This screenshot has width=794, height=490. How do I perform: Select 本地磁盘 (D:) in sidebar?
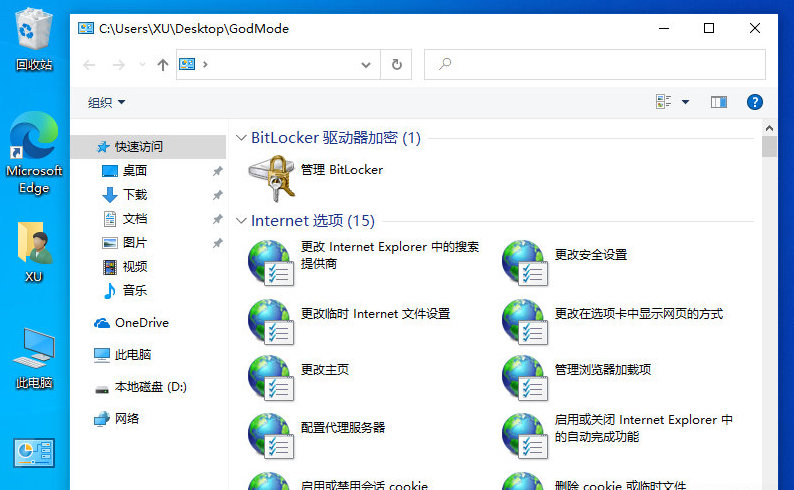pyautogui.click(x=141, y=387)
